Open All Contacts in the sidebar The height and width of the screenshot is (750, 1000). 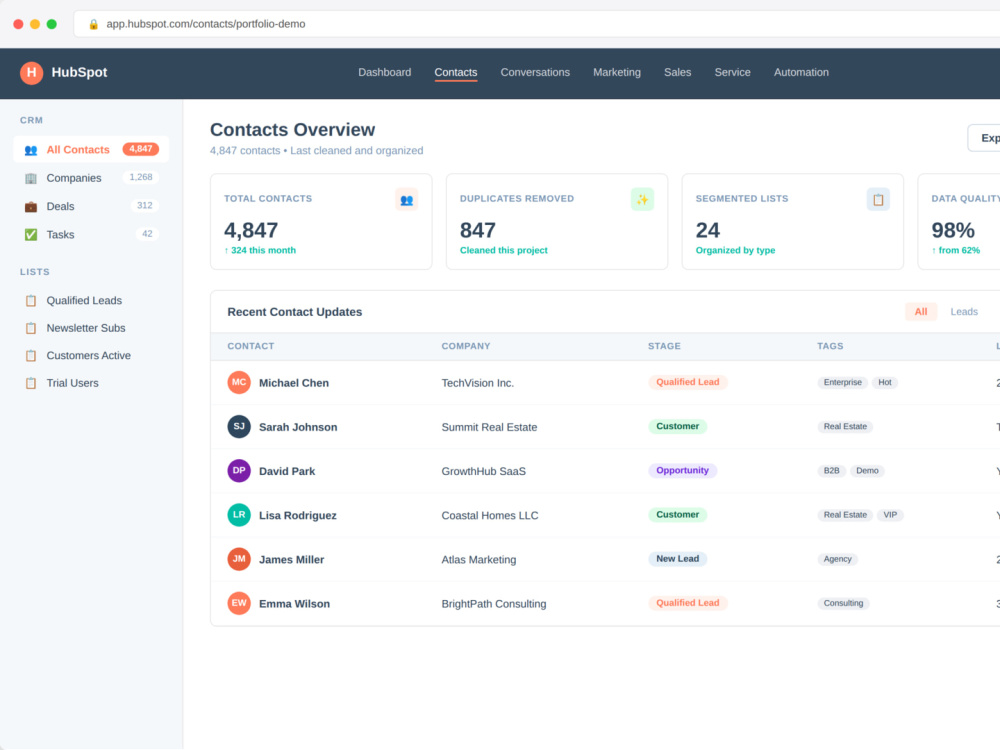coord(91,150)
